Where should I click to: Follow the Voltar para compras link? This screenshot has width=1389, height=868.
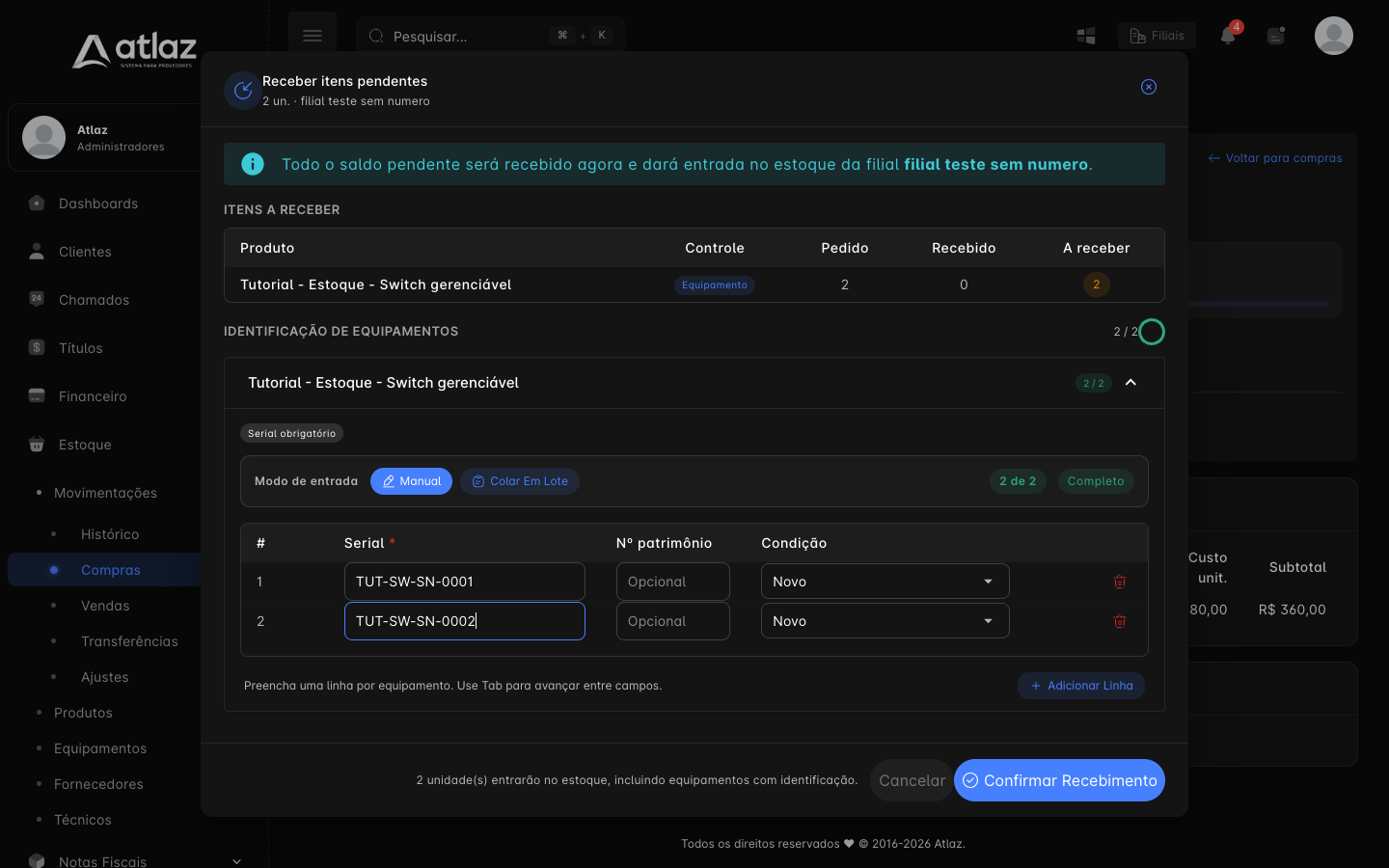(x=1275, y=158)
